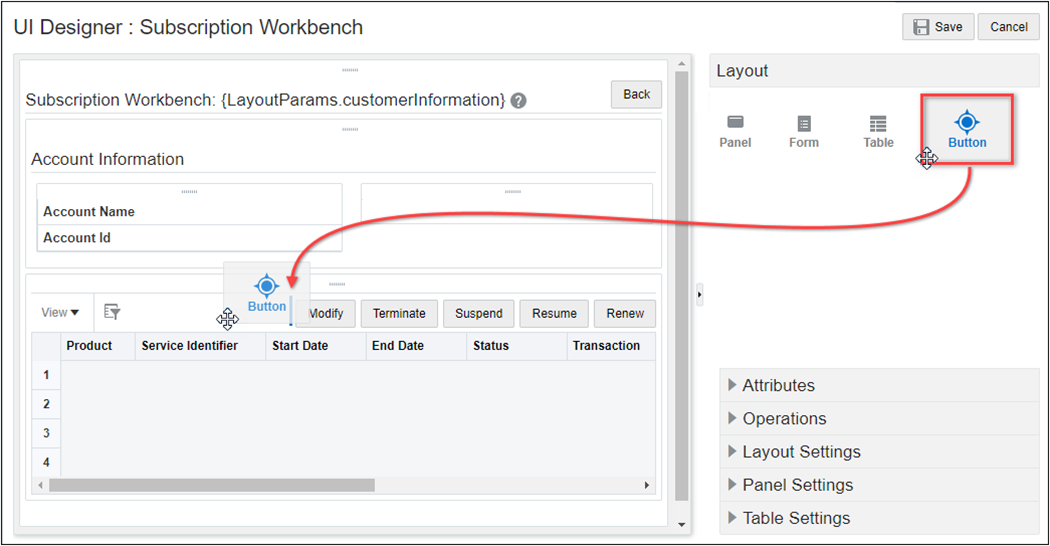This screenshot has width=1050, height=546.
Task: Click the End Date column header
Action: pyautogui.click(x=416, y=346)
